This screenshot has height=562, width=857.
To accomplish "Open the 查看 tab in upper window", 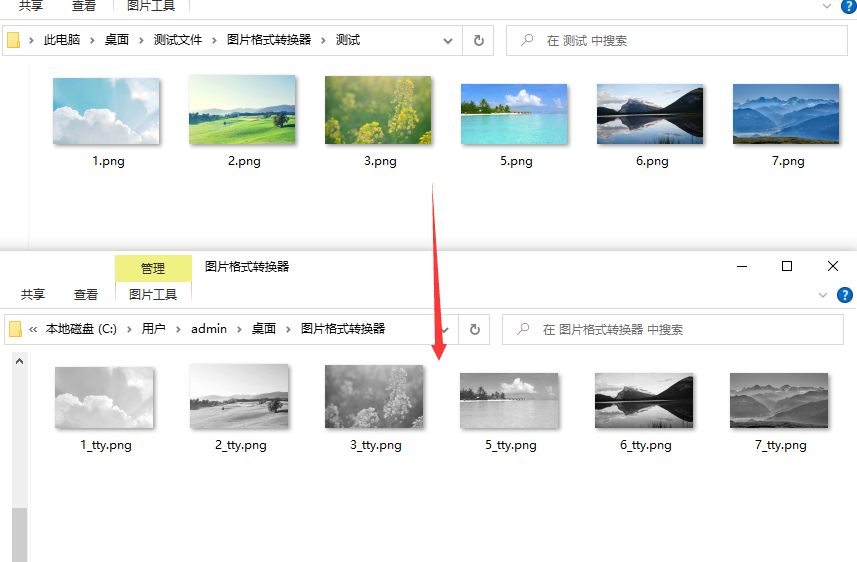I will click(x=84, y=6).
